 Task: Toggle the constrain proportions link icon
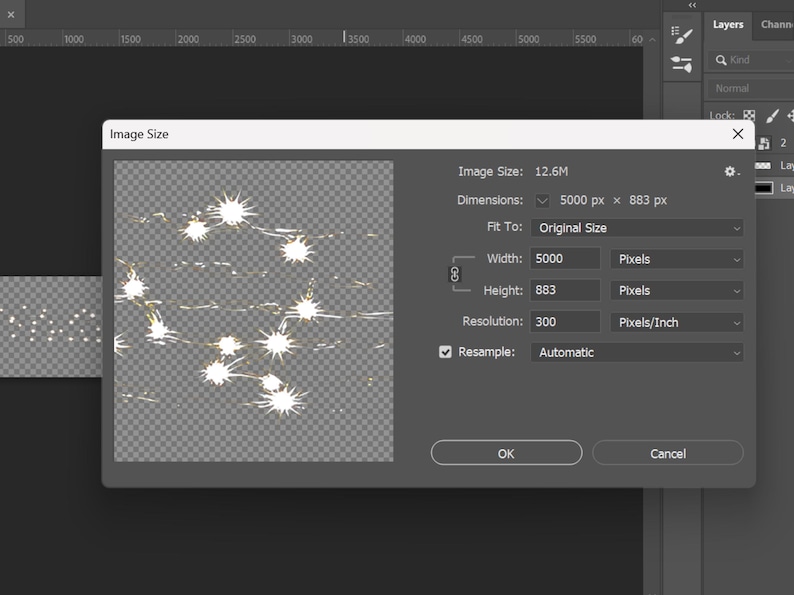pyautogui.click(x=455, y=274)
